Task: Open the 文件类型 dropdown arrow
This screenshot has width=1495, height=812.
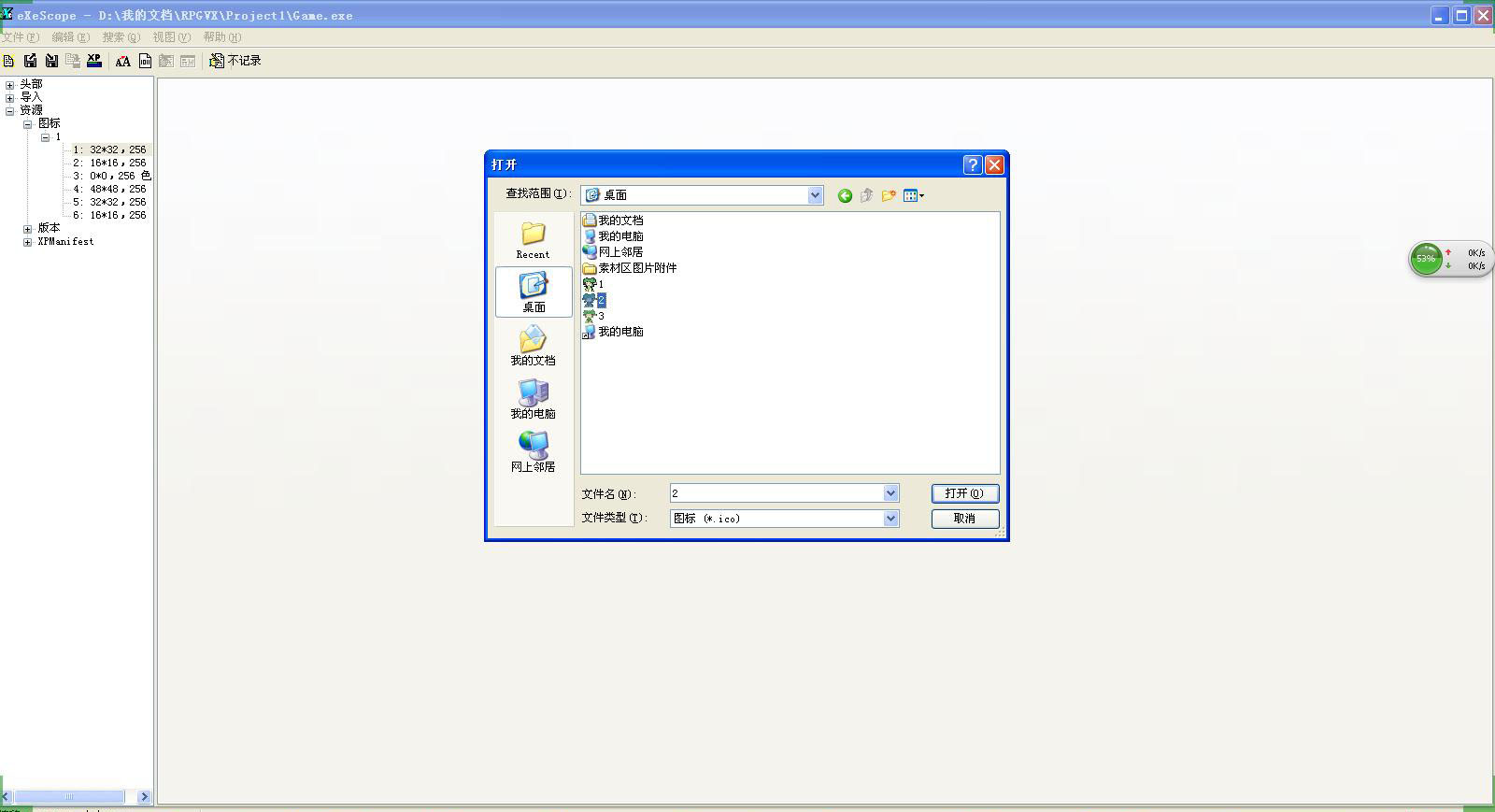Action: tap(890, 519)
